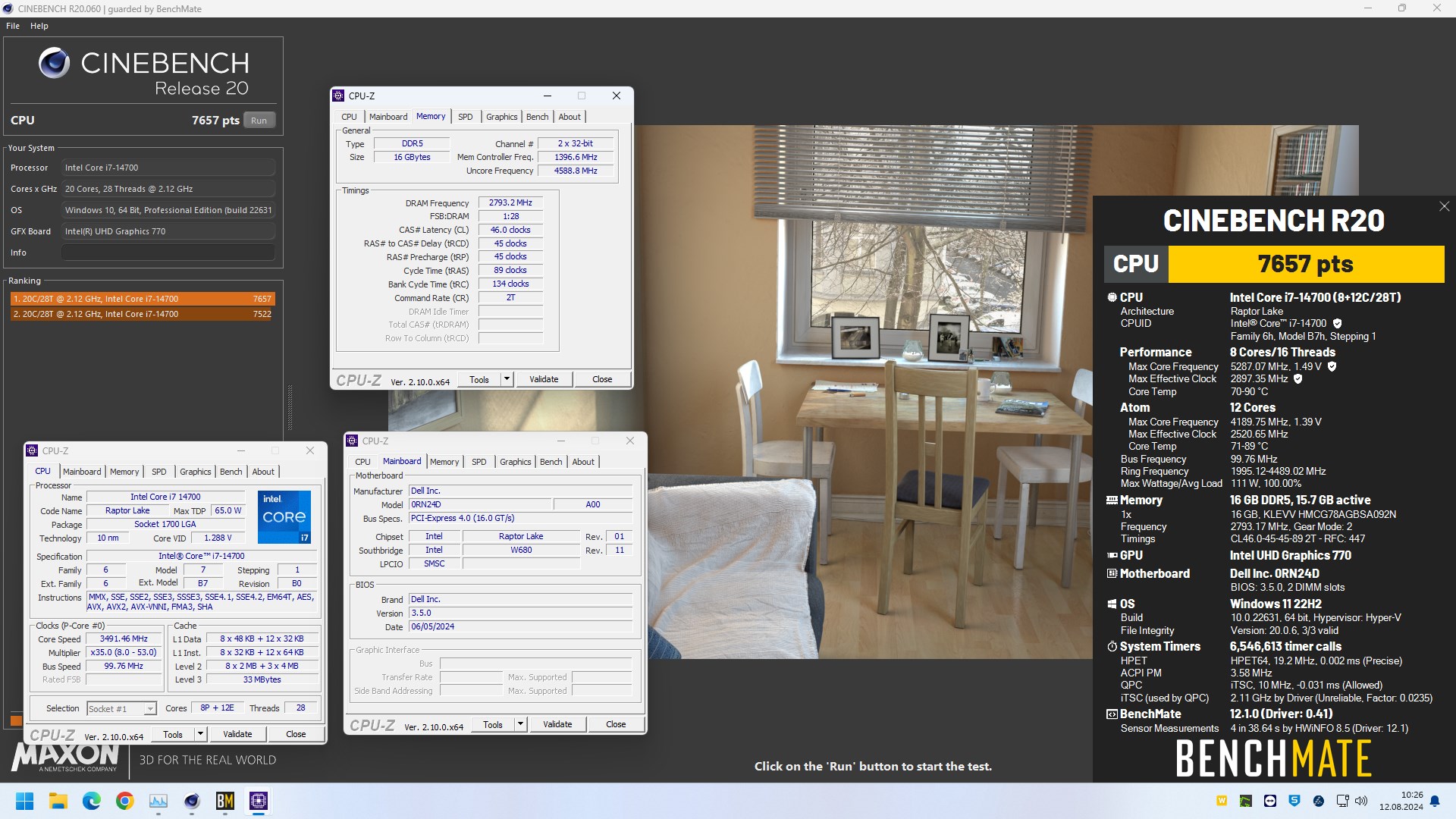Open the Cinebench Help menu
Viewport: 1456px width, 819px height.
tap(39, 26)
